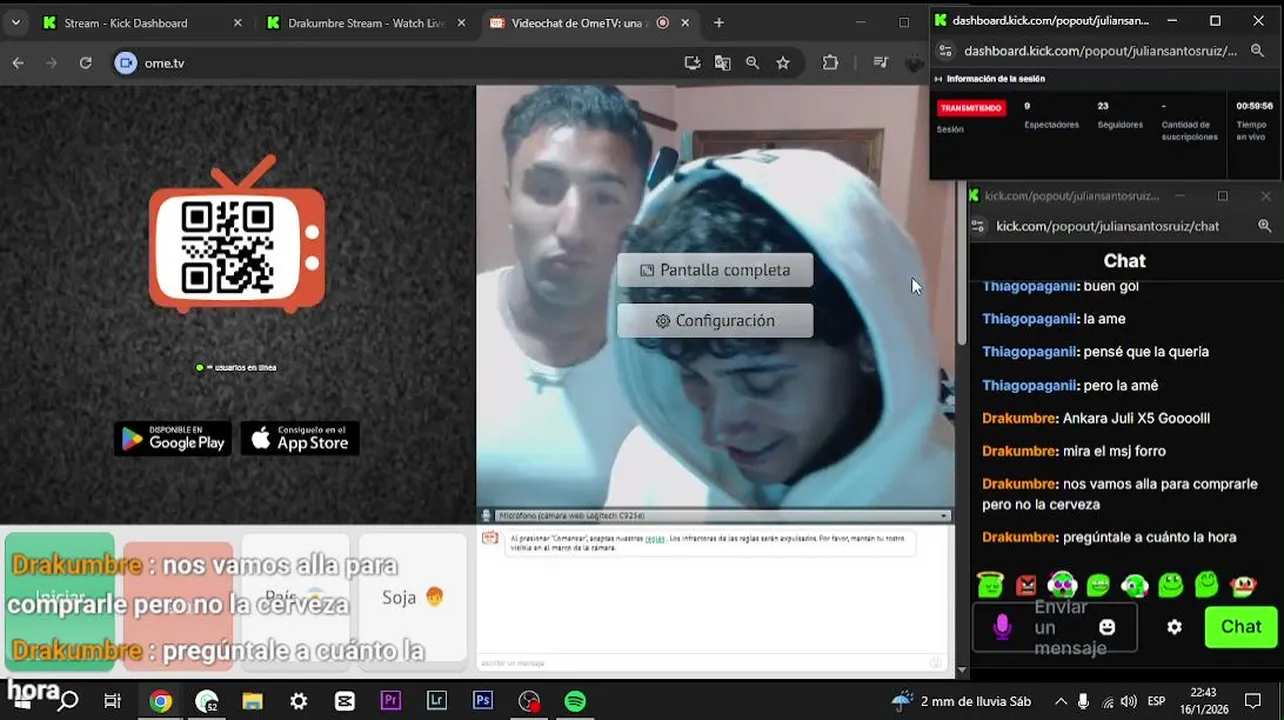Insert the halo green emote
1284x720 pixels.
tap(990, 584)
